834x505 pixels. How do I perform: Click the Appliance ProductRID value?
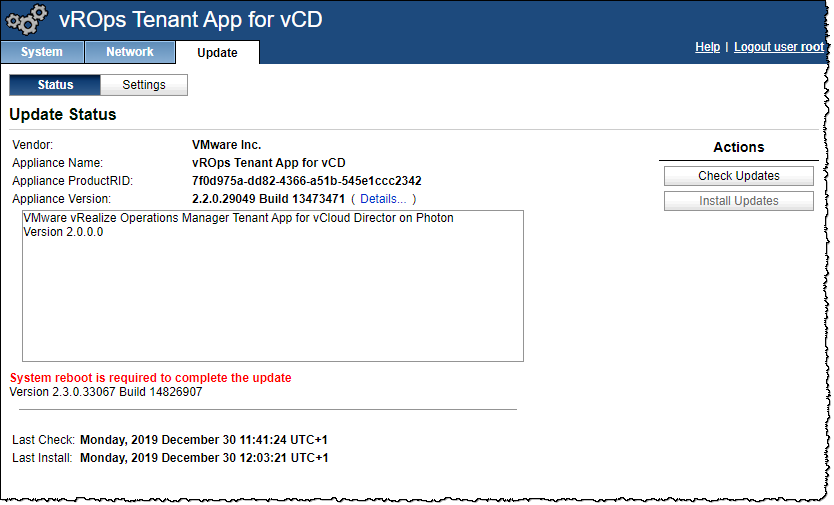coord(306,181)
